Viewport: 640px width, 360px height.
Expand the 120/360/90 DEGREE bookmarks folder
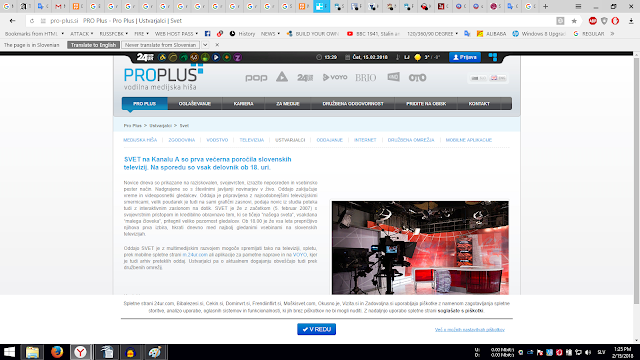pos(432,34)
